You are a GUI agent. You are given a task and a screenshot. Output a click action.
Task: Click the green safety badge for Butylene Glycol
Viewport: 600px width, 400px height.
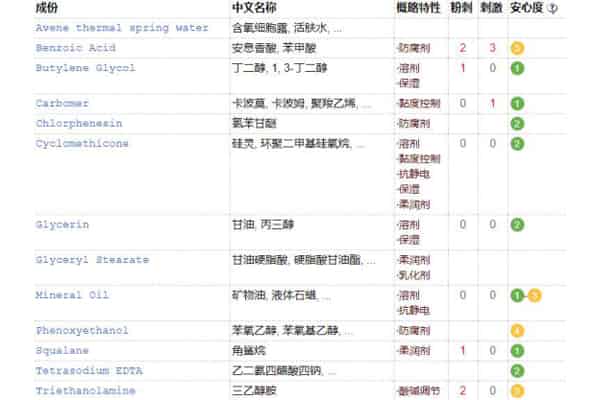[517, 69]
